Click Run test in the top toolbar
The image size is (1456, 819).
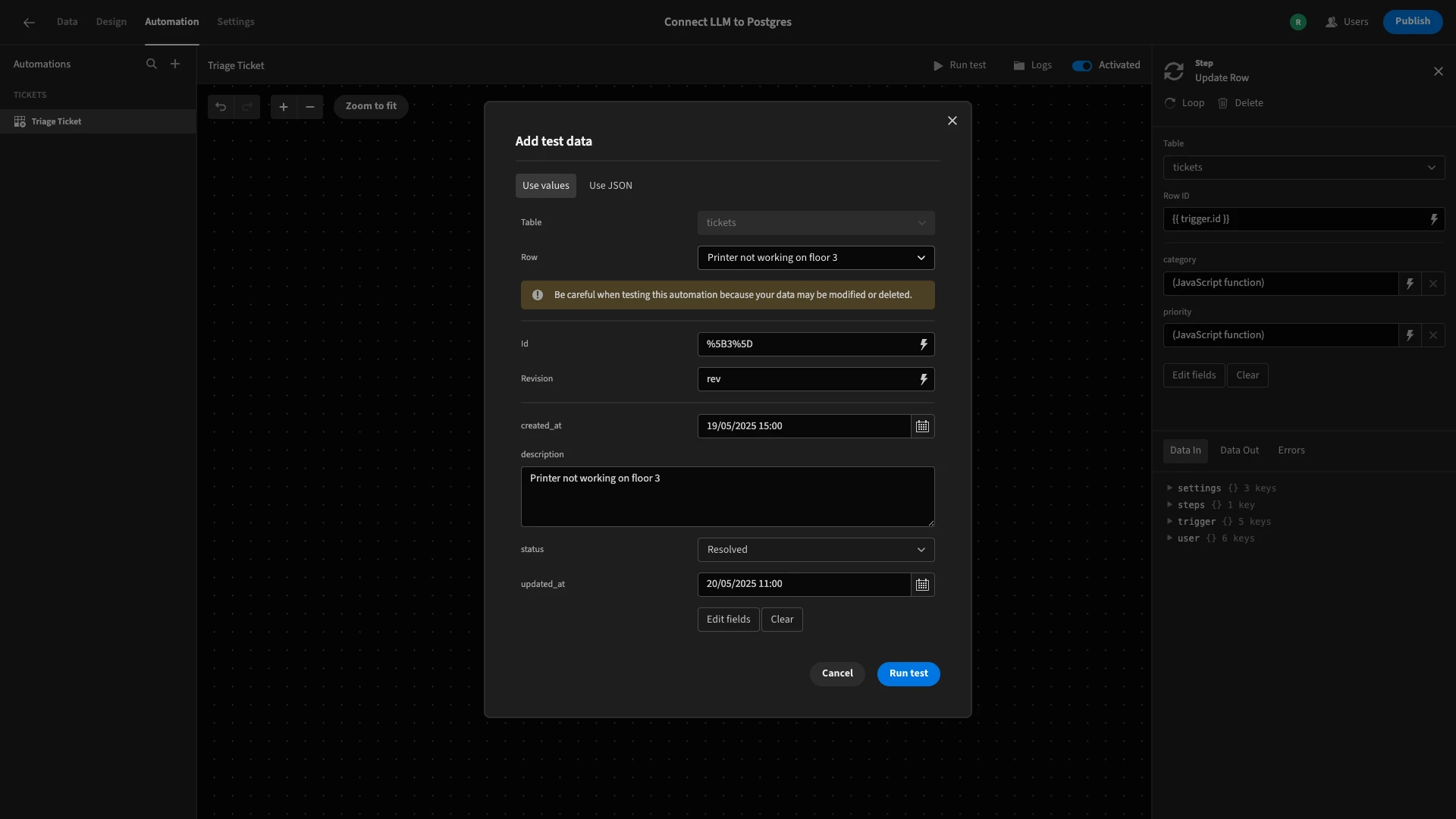point(959,66)
